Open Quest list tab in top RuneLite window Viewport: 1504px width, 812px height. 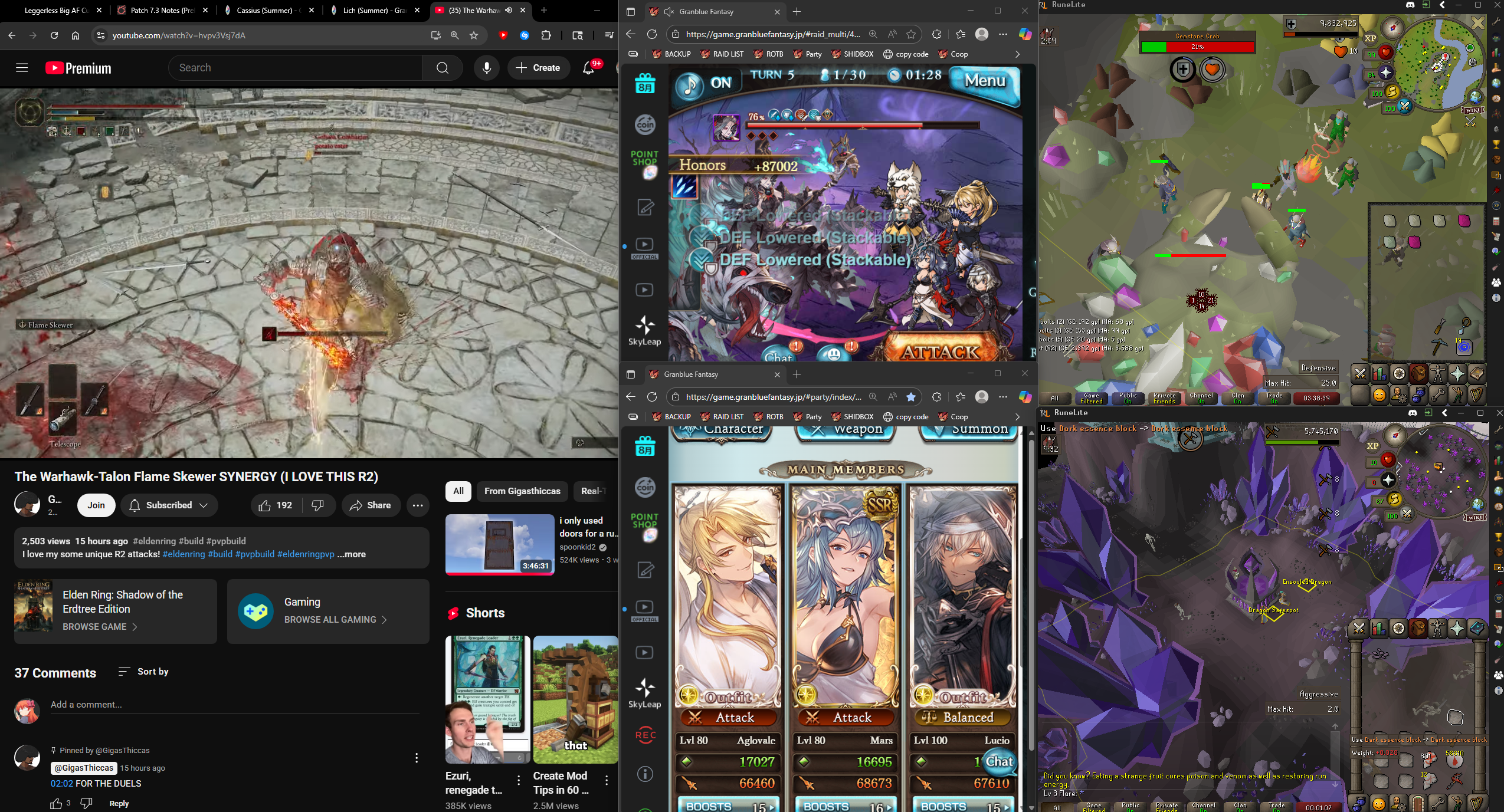point(1399,373)
